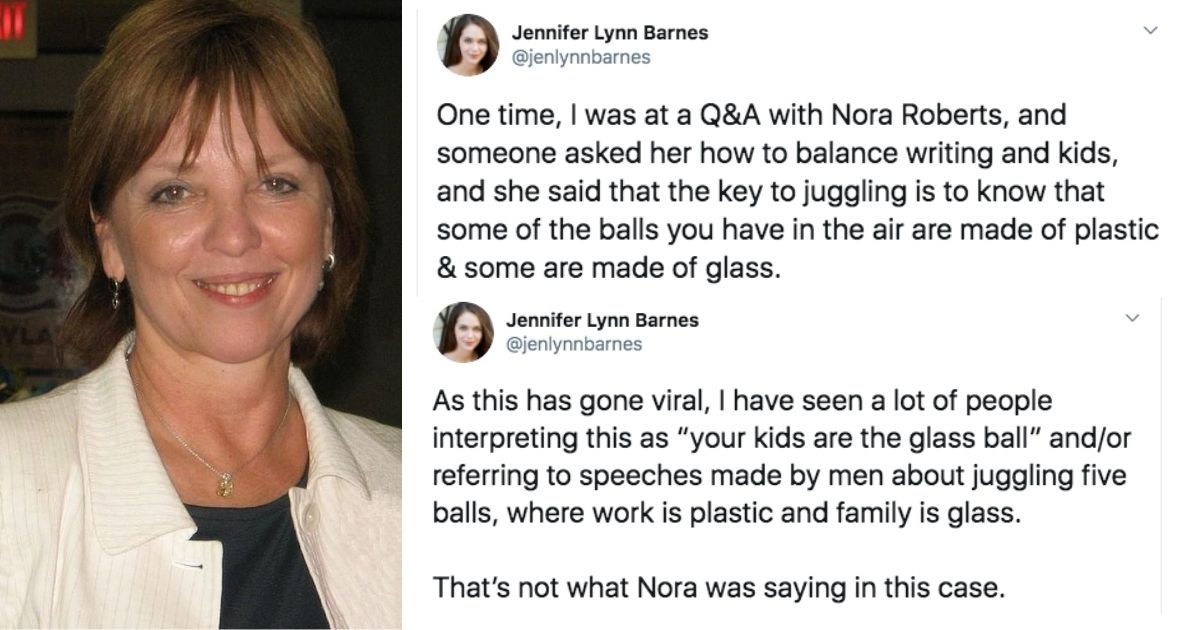Open the chevron menu on the Q&A tweet
This screenshot has width=1200, height=630.
pos(1150,31)
